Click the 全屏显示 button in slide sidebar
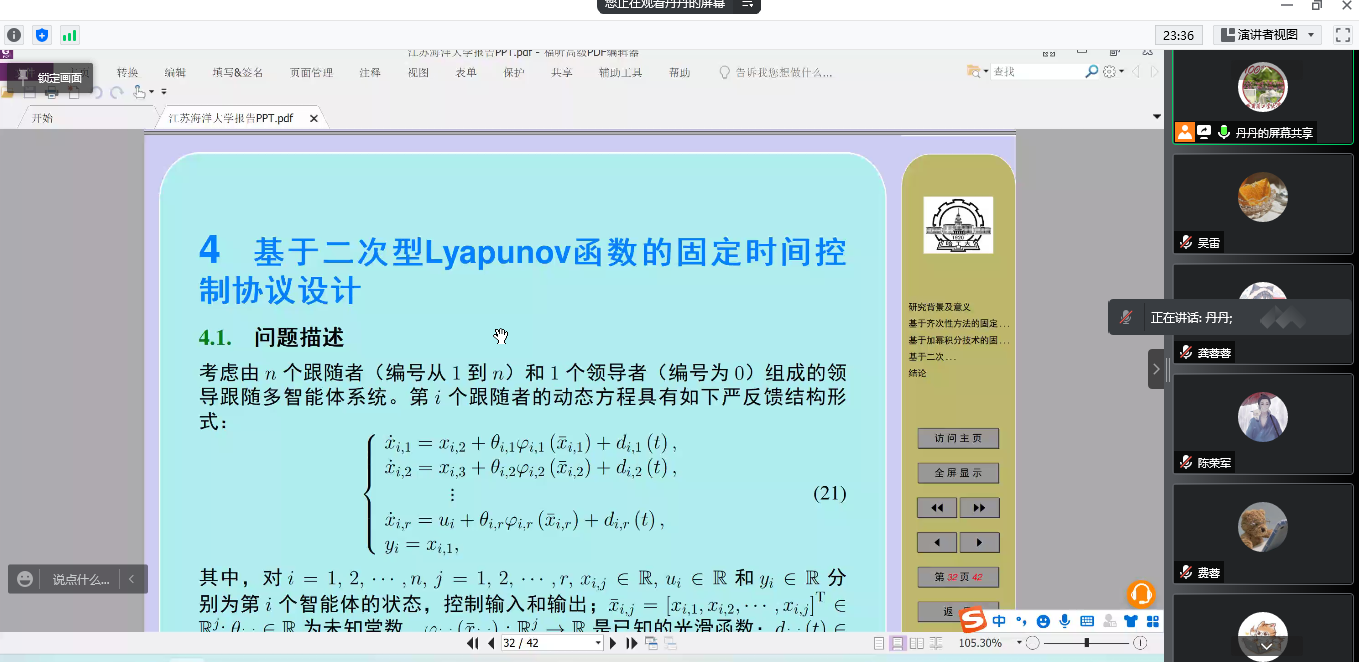1359x662 pixels. [x=958, y=473]
